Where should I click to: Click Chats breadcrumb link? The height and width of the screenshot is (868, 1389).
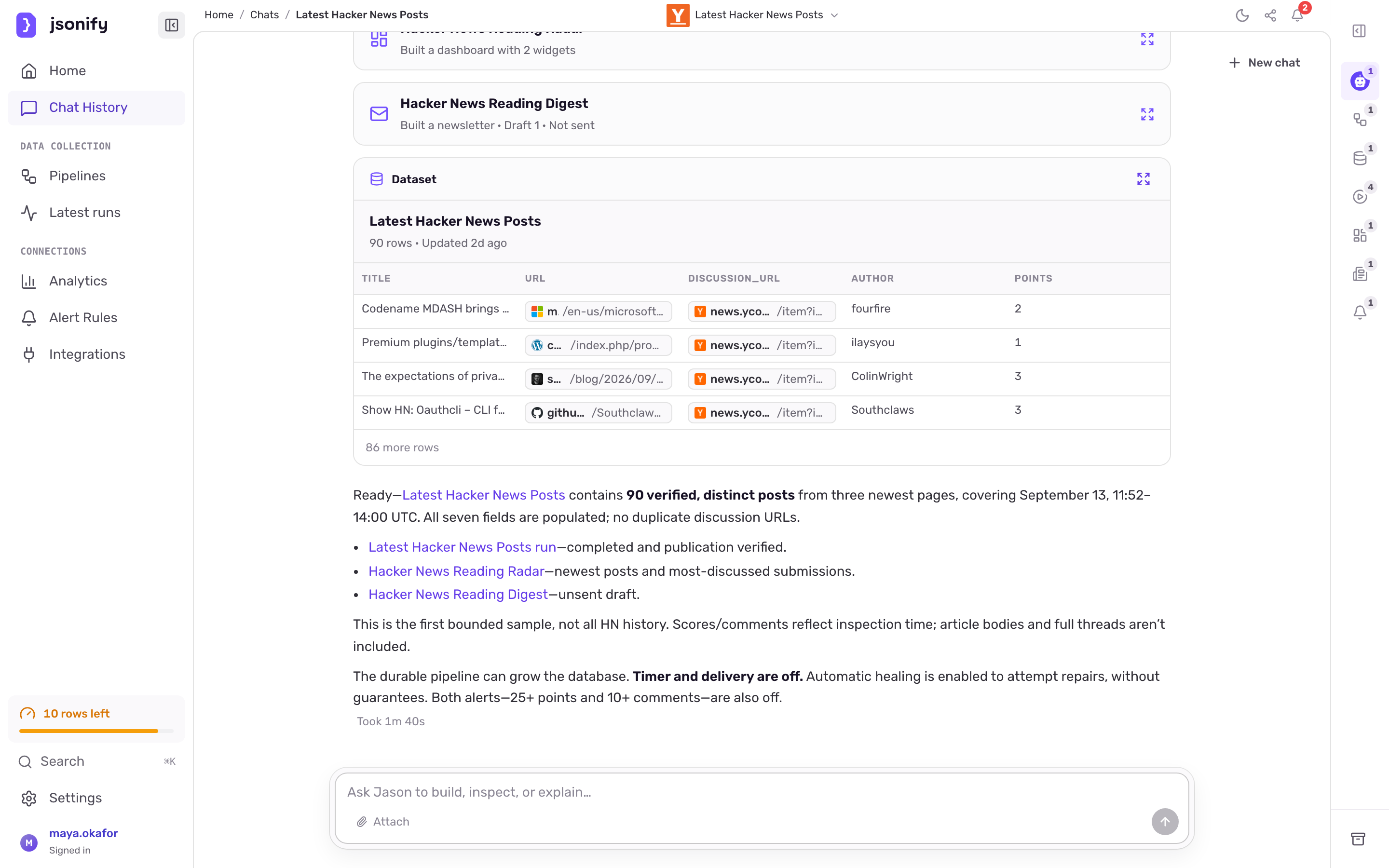(265, 15)
